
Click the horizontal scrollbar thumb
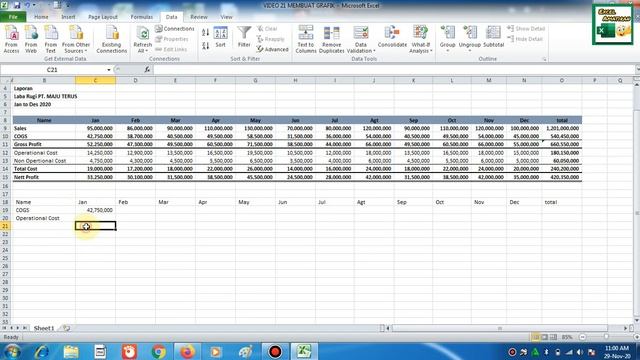(500, 328)
